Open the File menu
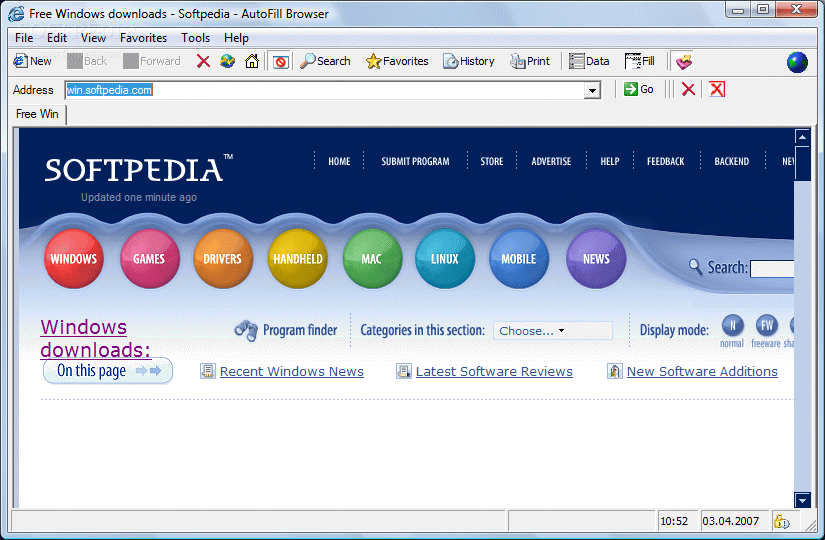 24,38
